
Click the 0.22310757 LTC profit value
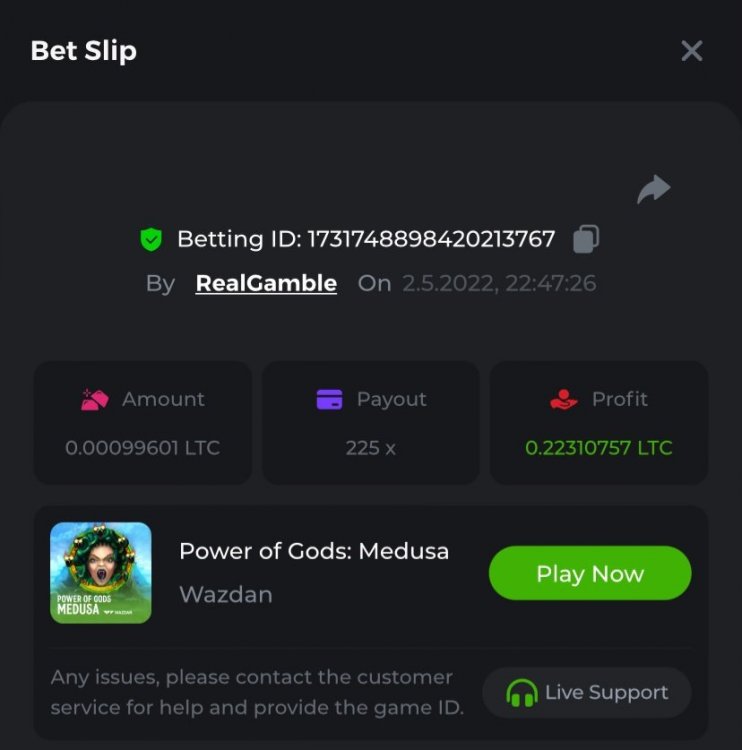(x=598, y=448)
